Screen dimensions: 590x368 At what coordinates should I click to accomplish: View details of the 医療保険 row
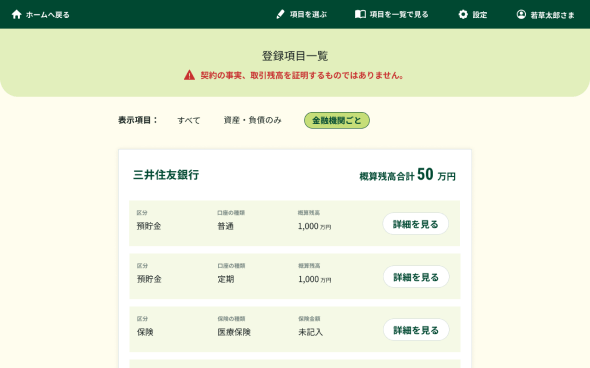[x=416, y=330]
